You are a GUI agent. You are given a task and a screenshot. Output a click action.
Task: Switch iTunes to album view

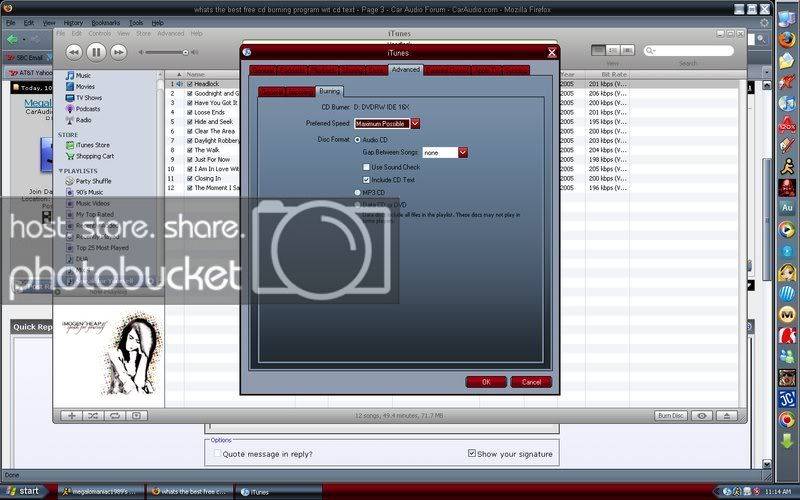pos(613,50)
